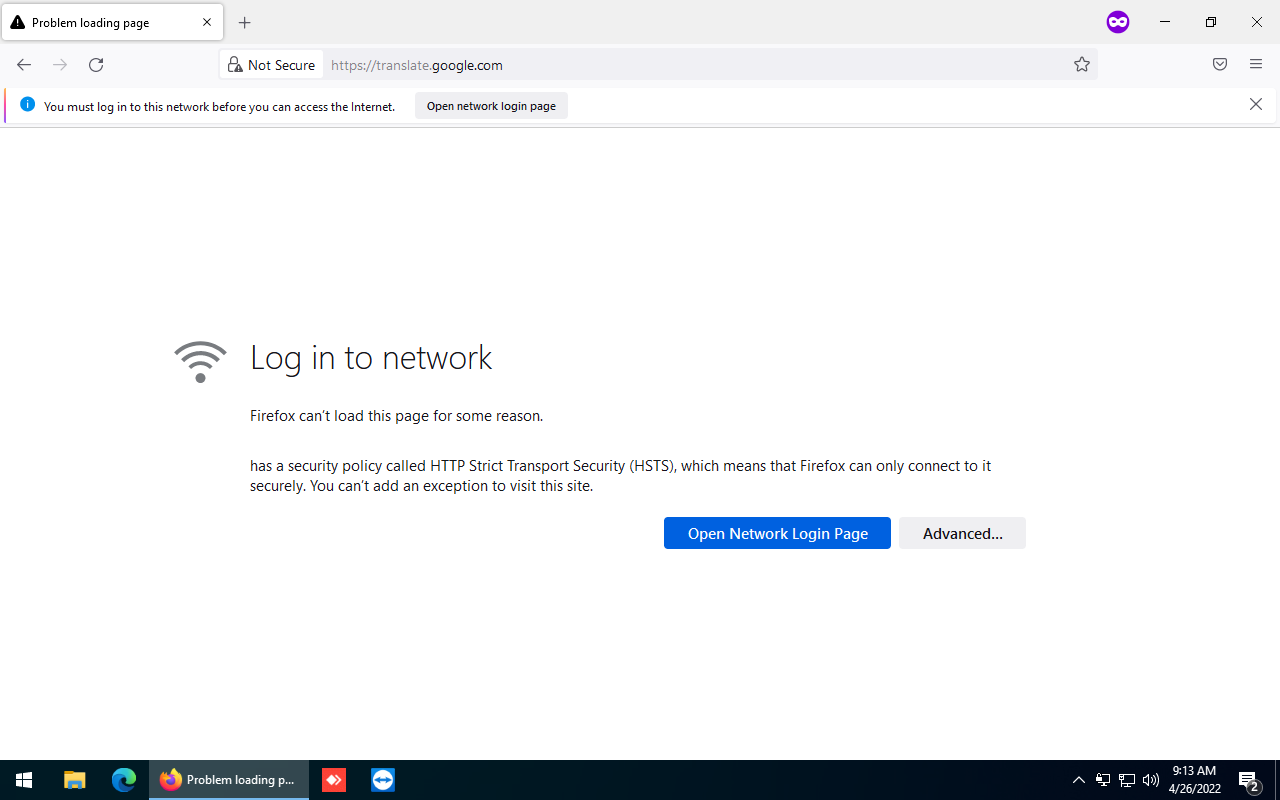Open the speaker volume control
This screenshot has height=800, width=1280.
coord(1151,780)
